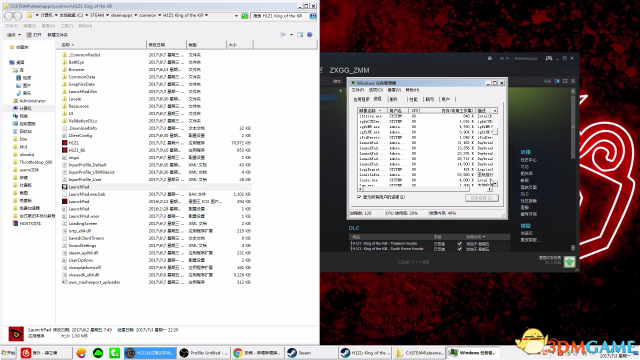Click the change view icon in Explorer toolbar
The height and width of the screenshot is (360, 640).
click(x=283, y=35)
